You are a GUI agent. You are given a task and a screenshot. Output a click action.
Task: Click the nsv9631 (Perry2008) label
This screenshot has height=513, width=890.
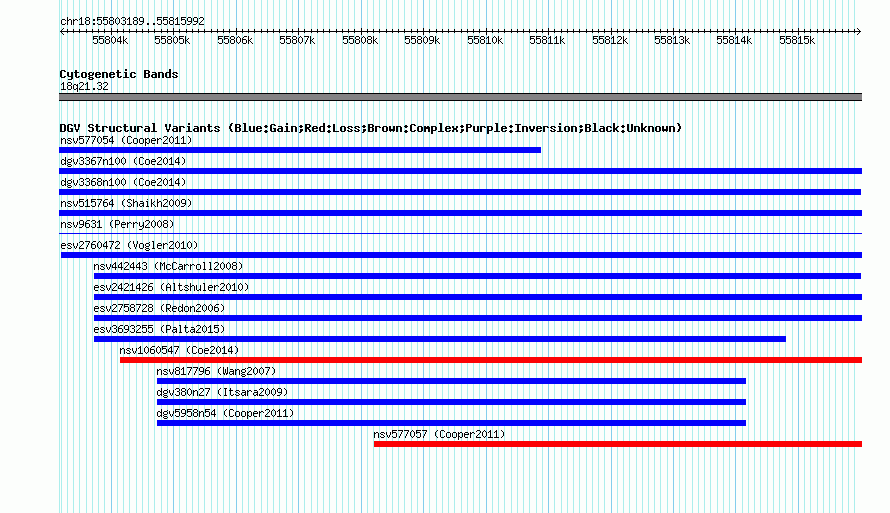tap(117, 224)
